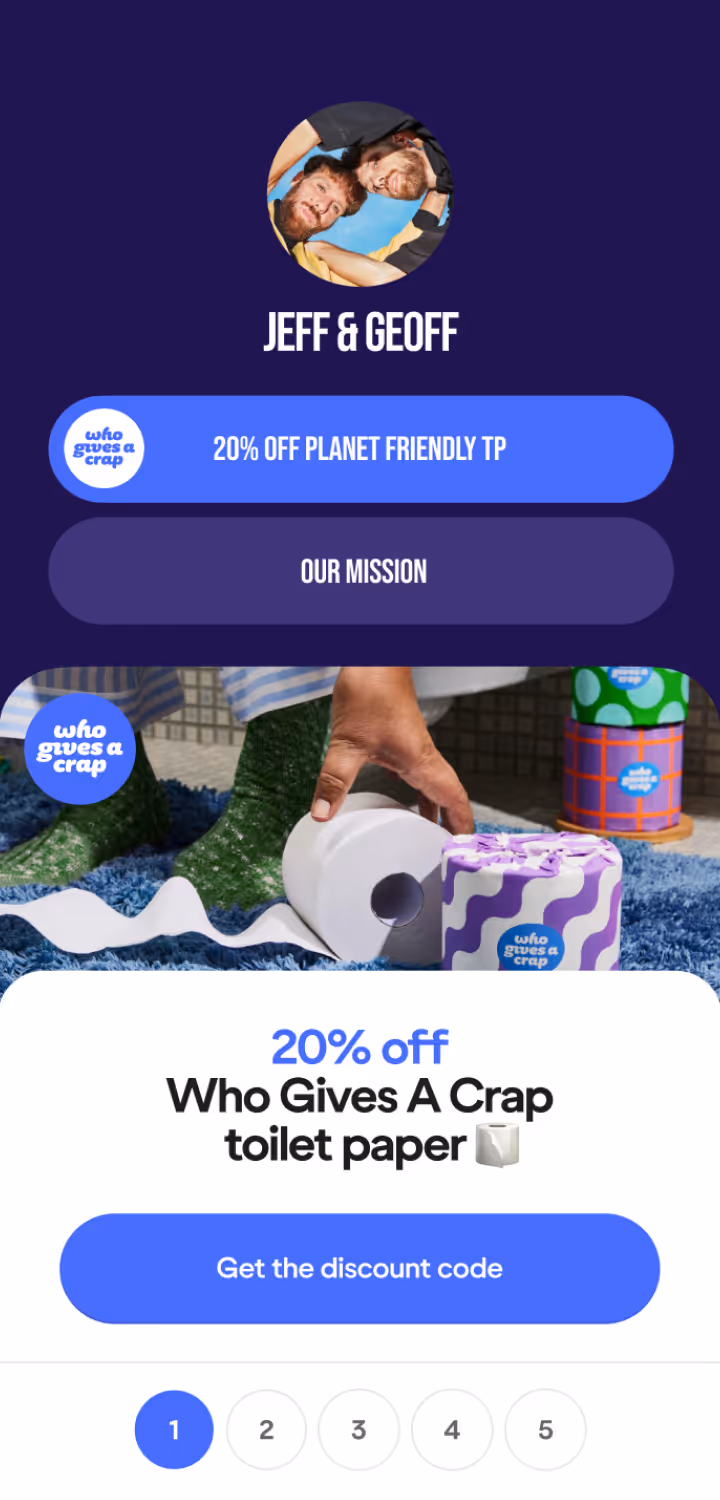Image resolution: width=720 pixels, height=1500 pixels.
Task: Click the toilet paper roll emoji
Action: coord(498,1146)
